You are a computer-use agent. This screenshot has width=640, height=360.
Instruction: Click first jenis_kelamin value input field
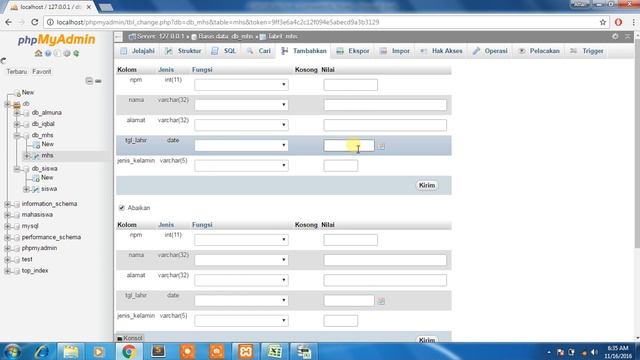(x=341, y=165)
